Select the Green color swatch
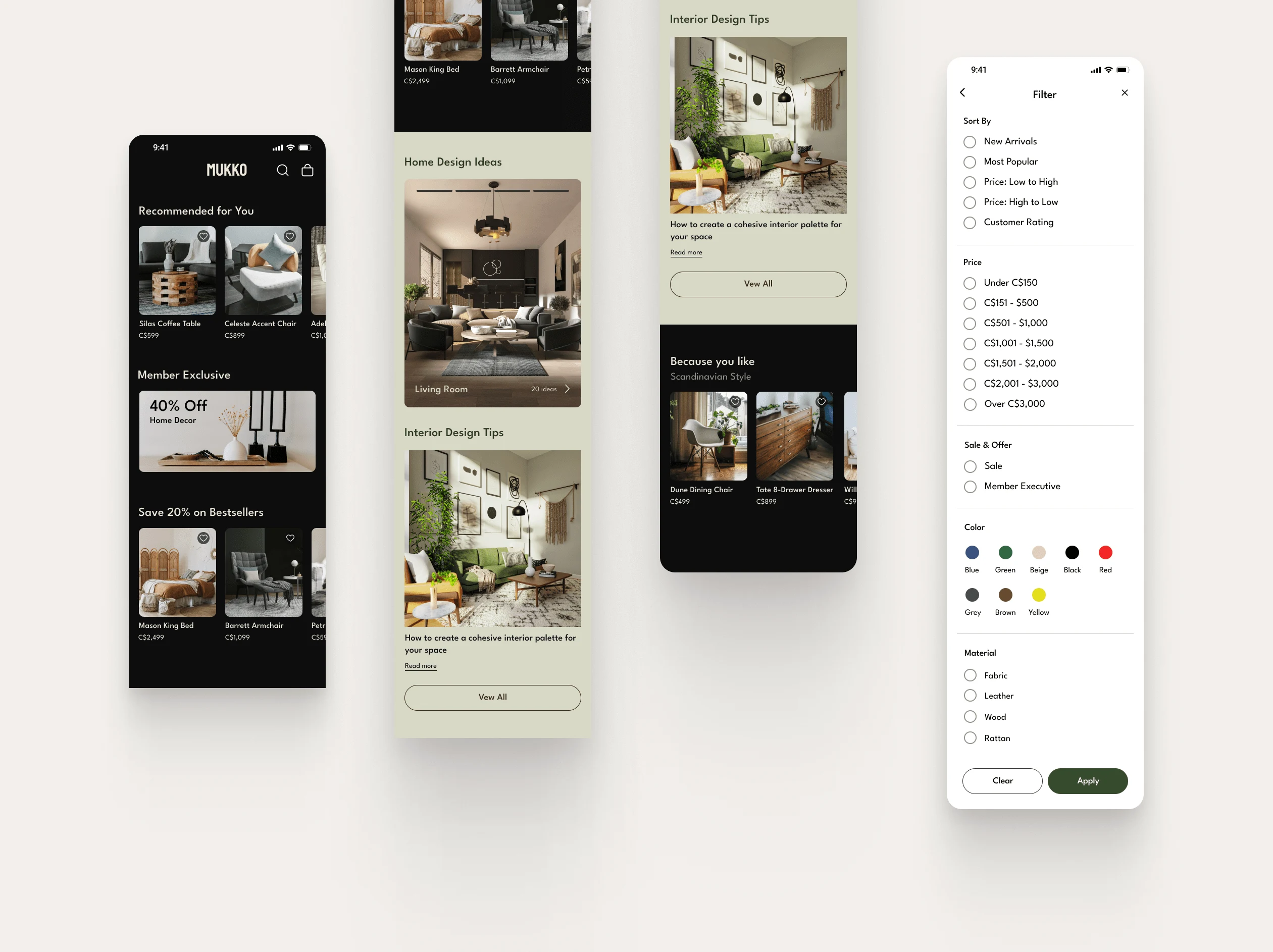Viewport: 1273px width, 952px height. click(x=1004, y=552)
